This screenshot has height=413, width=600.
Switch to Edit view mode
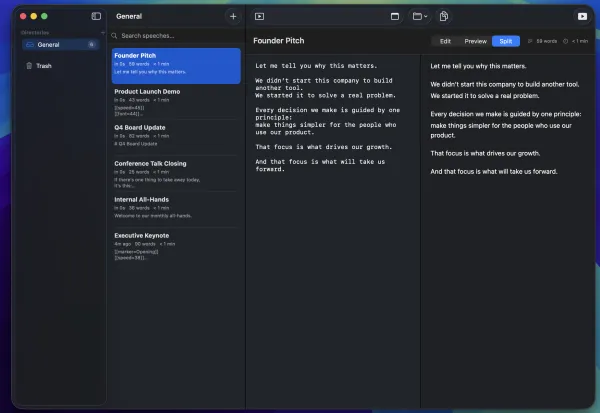(445, 41)
